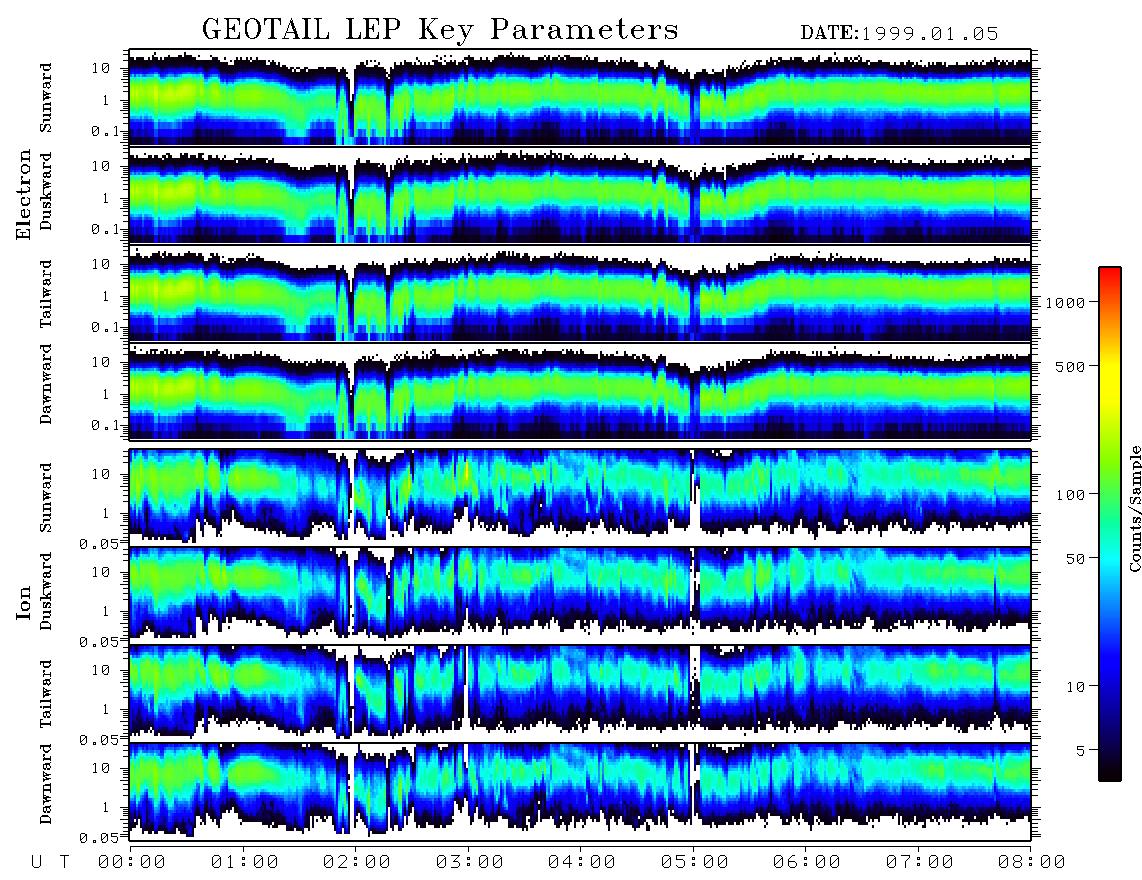Click the "1000" colorbar tick label
This screenshot has height=880, width=1142.
pyautogui.click(x=1065, y=303)
